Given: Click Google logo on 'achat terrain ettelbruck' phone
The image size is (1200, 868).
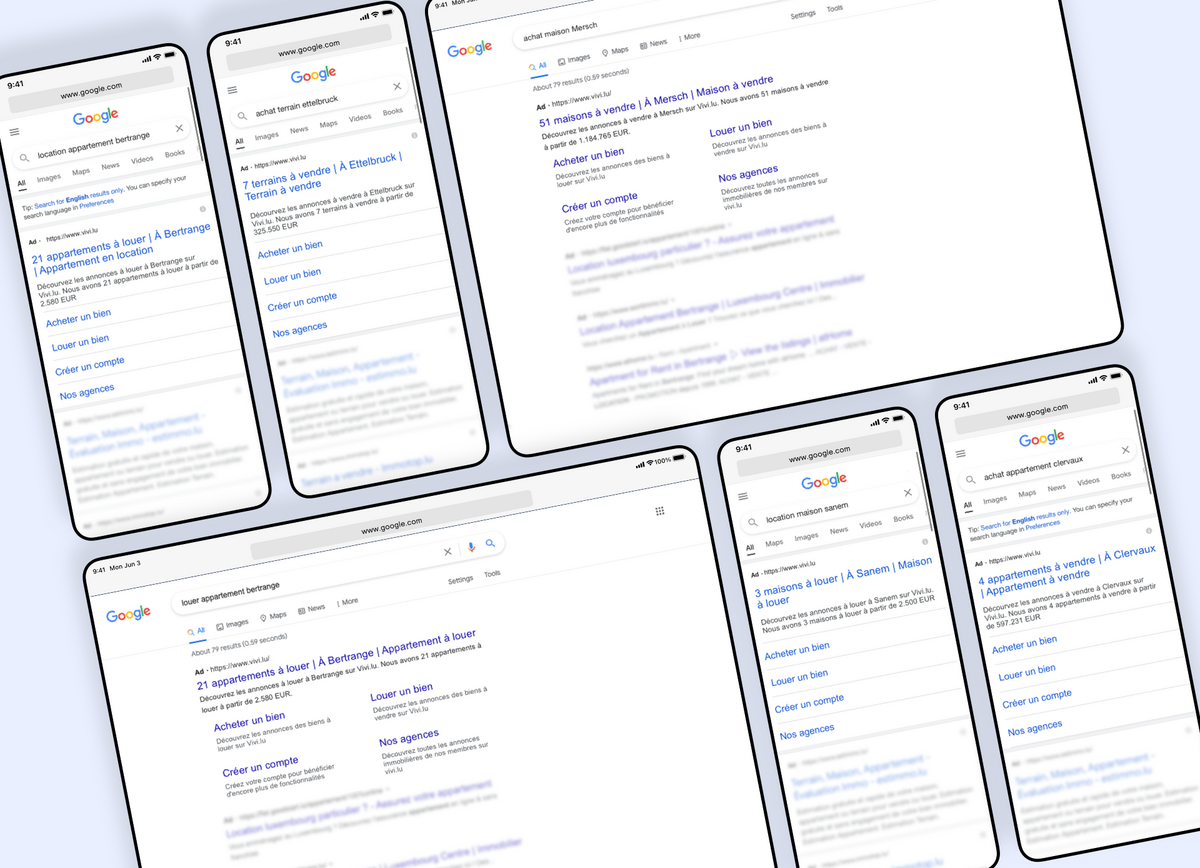Looking at the screenshot, I should tap(314, 75).
